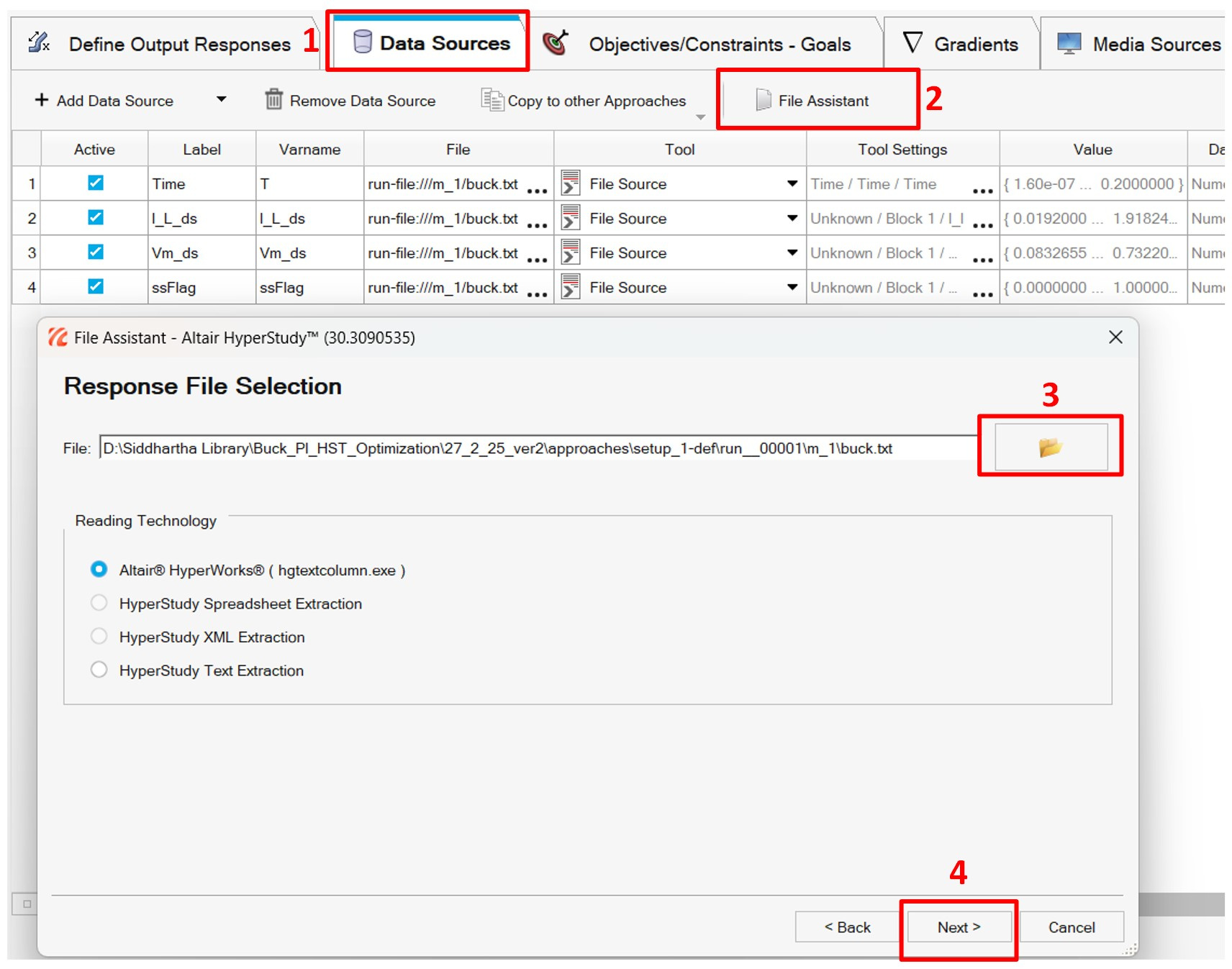Open file browse ellipsis in Time row
Viewport: 1232px width, 969px height.
(537, 191)
